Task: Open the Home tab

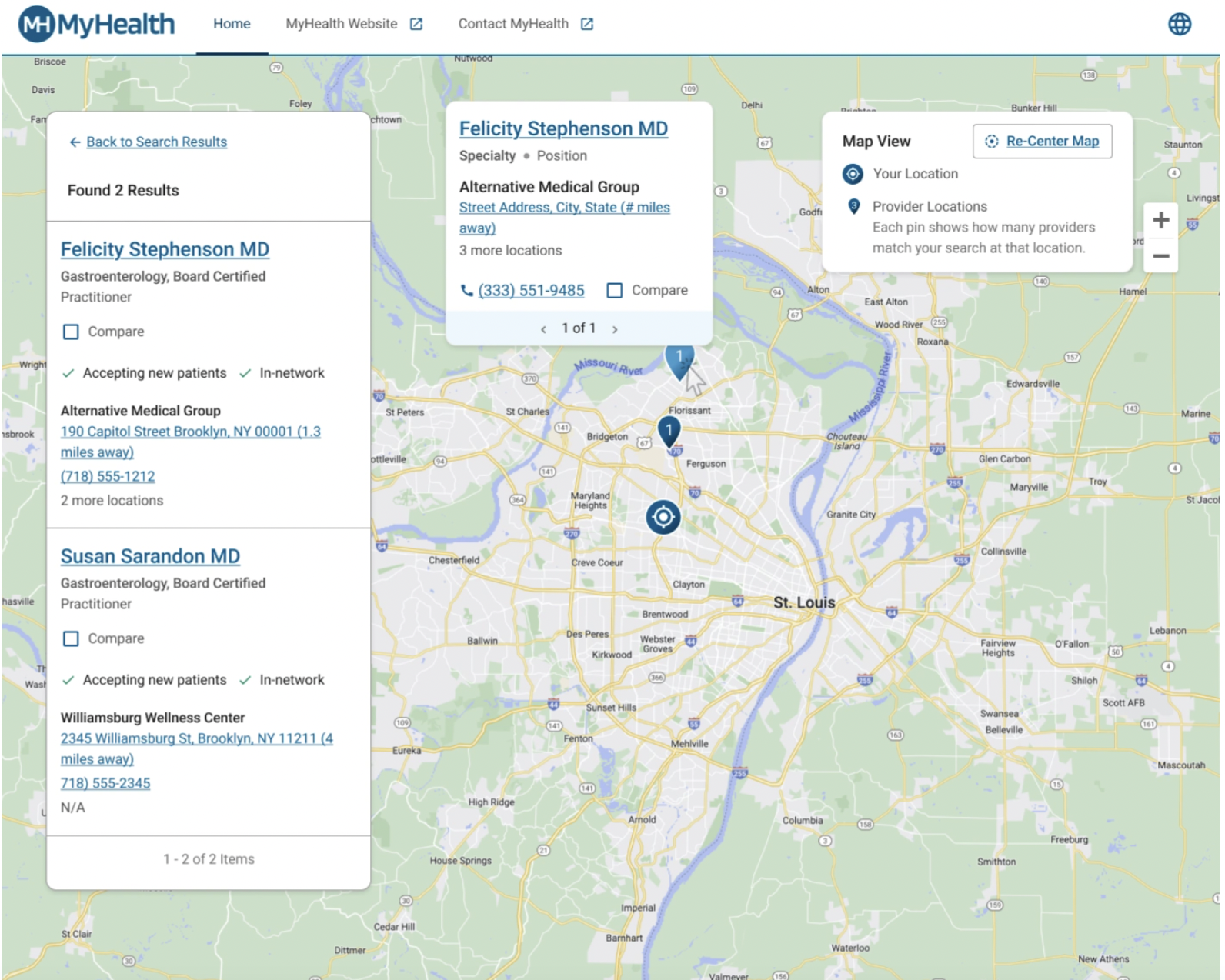Action: [x=232, y=24]
